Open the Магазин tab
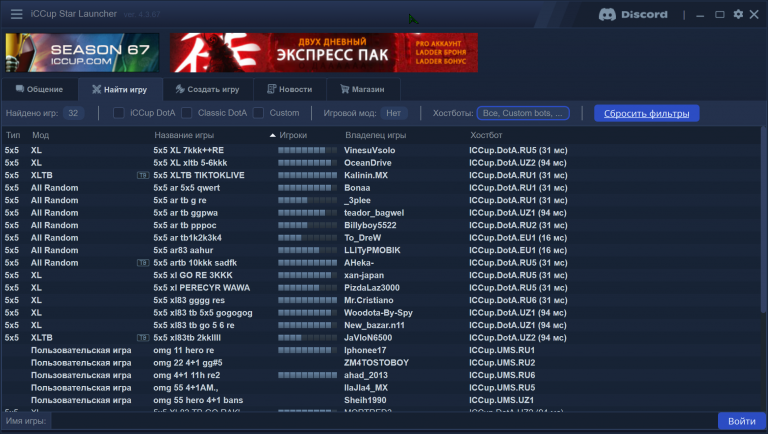 pos(363,89)
